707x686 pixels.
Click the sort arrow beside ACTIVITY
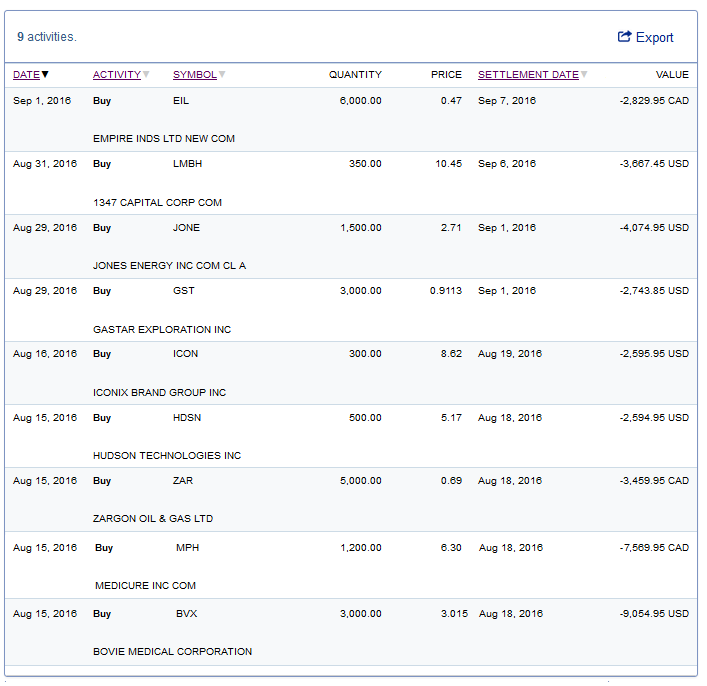click(146, 75)
